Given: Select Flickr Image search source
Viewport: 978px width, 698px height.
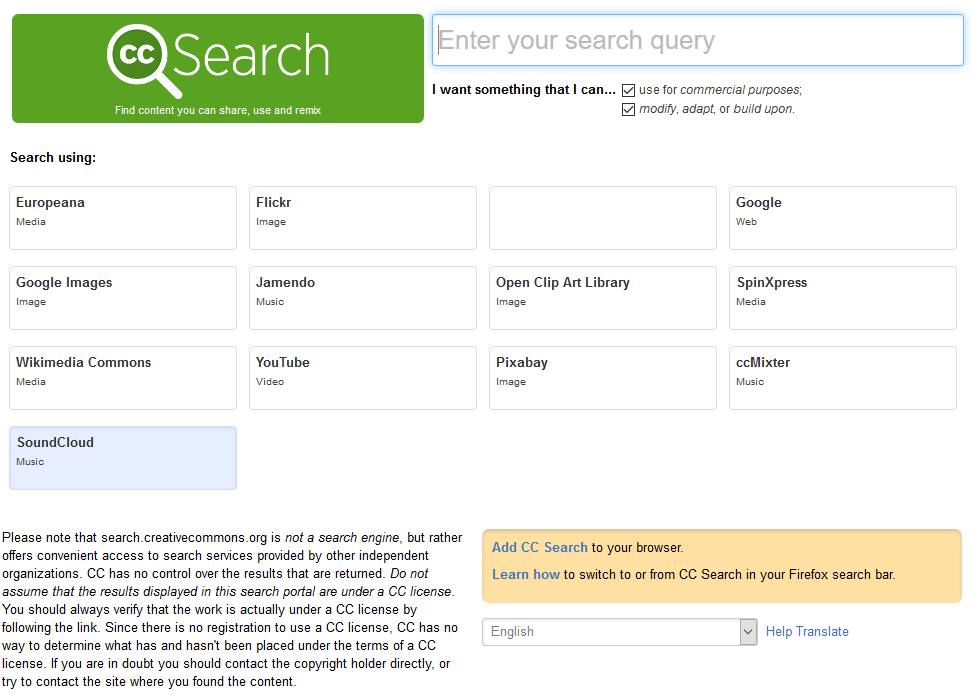Looking at the screenshot, I should click(363, 218).
